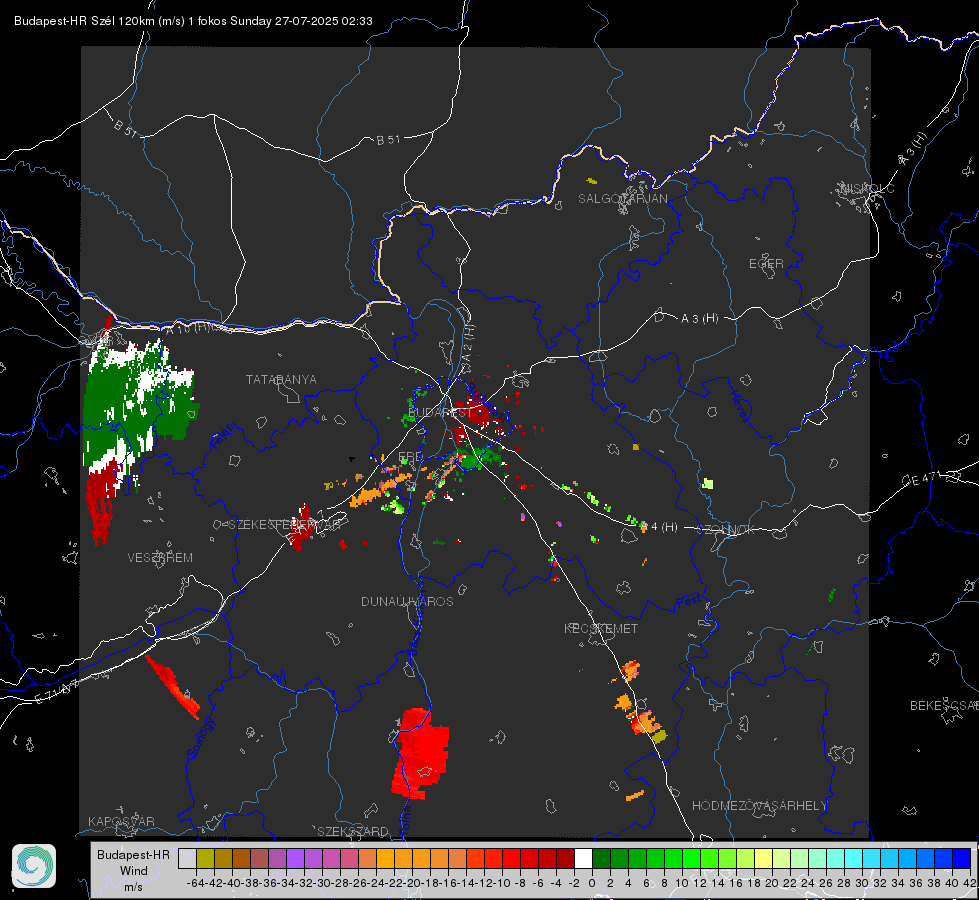Click the Heves county label

tap(739, 405)
